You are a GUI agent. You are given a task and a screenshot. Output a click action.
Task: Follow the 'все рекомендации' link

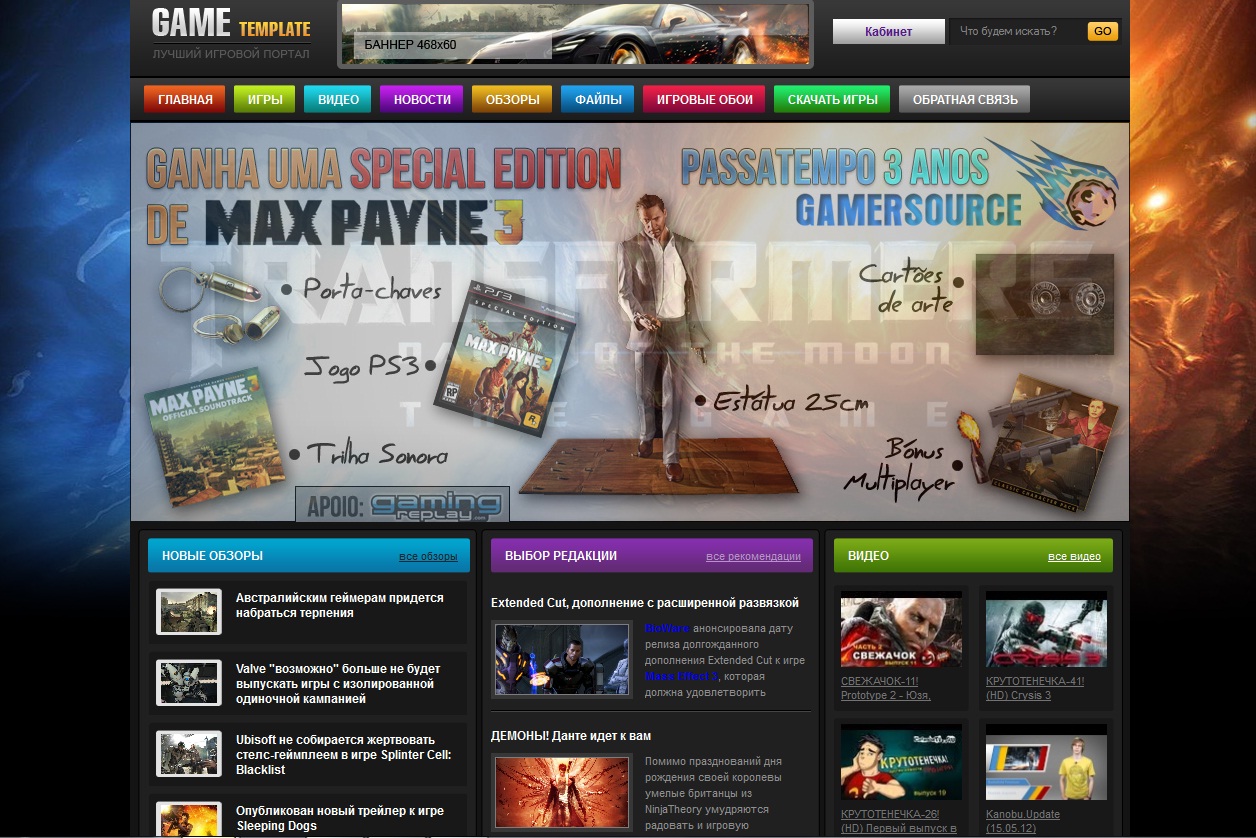(753, 556)
